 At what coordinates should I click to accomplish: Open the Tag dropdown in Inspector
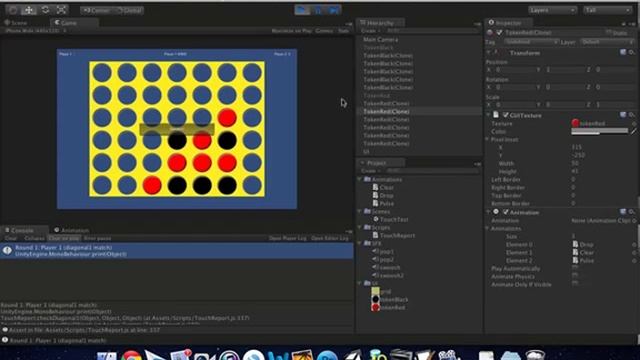pos(531,42)
